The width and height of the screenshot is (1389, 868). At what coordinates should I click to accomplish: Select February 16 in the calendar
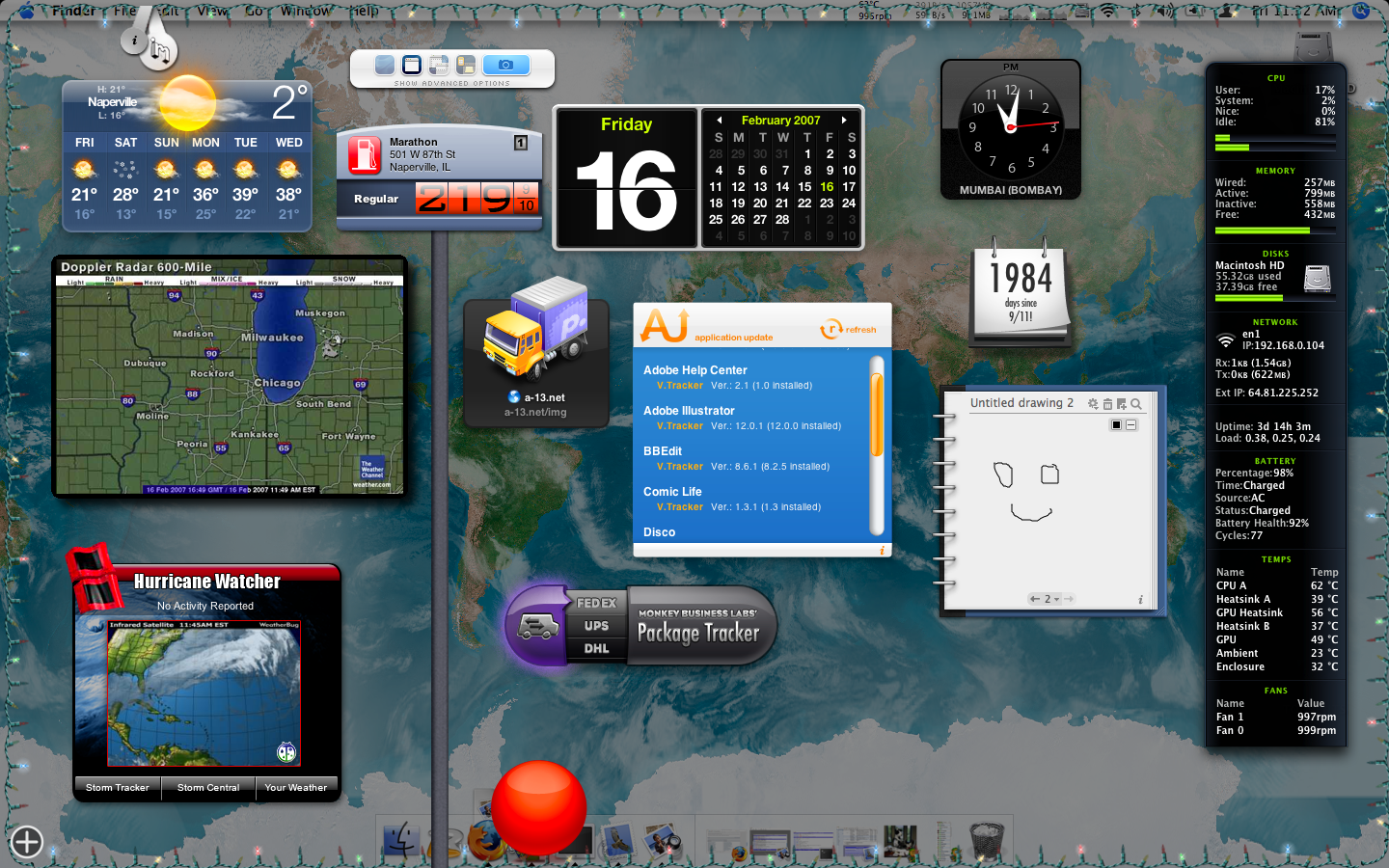click(827, 187)
